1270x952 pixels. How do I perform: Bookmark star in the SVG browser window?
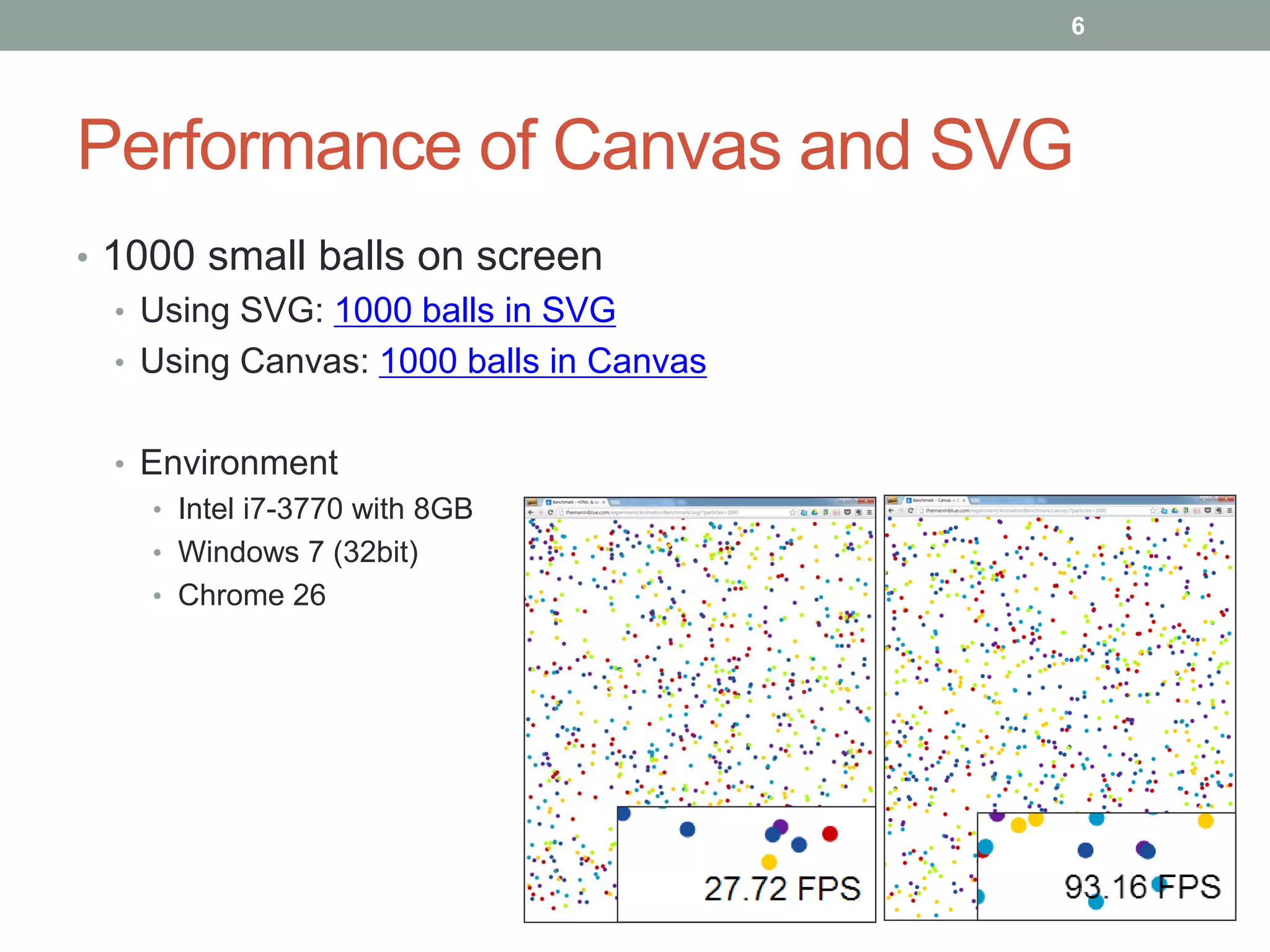[793, 513]
